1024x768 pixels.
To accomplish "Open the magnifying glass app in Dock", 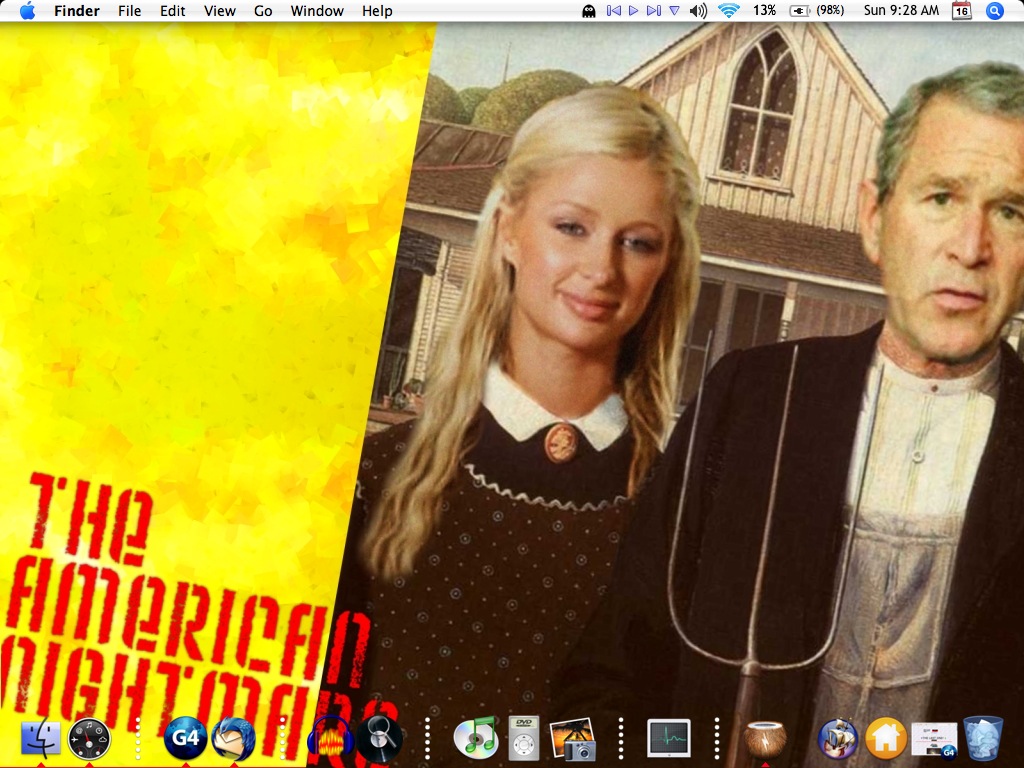I will click(x=379, y=739).
